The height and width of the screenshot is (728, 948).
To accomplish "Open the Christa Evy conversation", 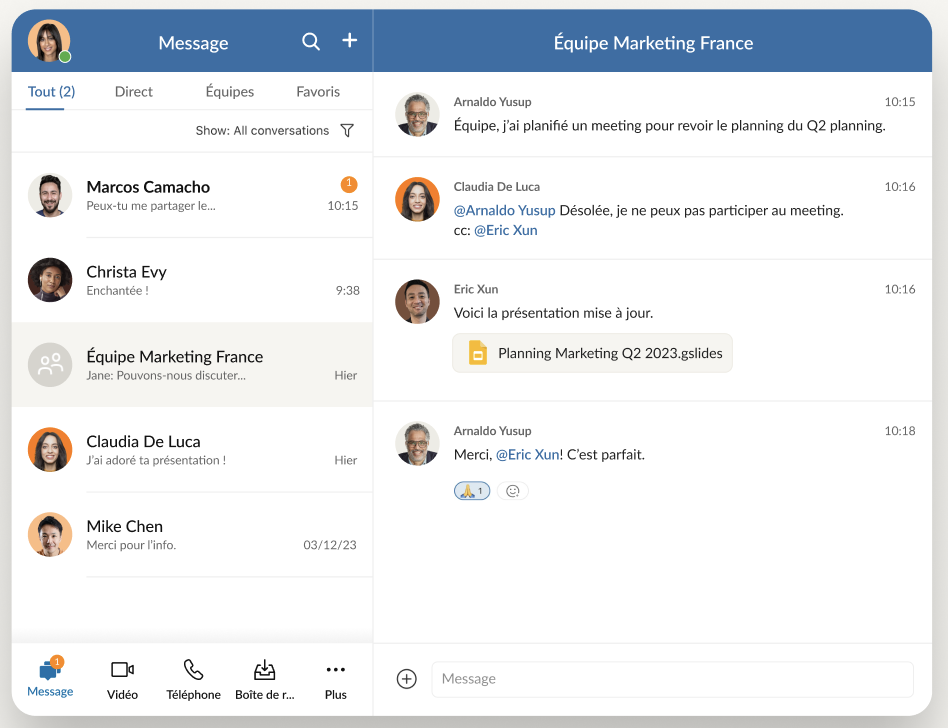I will click(192, 280).
